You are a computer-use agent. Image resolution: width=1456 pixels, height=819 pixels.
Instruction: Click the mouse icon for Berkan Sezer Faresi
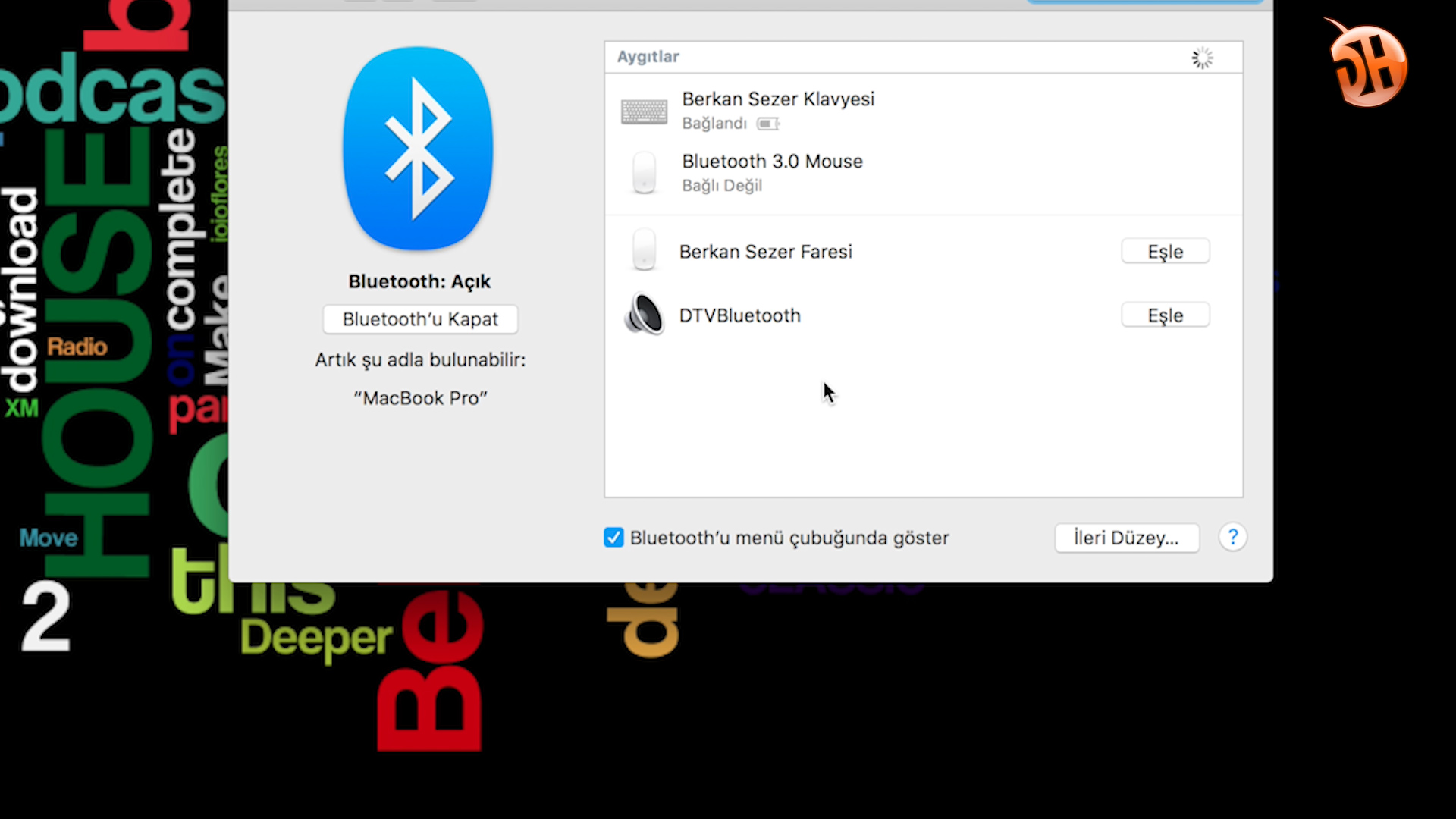pos(644,249)
